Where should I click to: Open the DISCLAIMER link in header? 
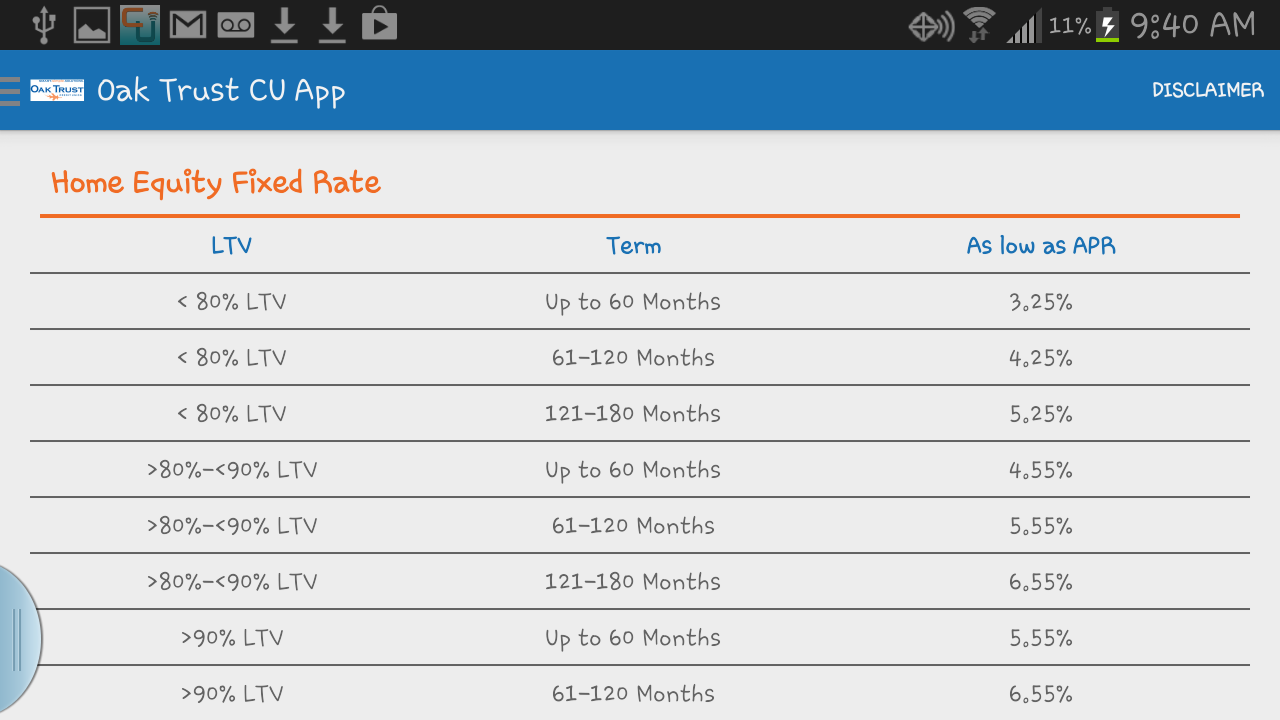1208,90
